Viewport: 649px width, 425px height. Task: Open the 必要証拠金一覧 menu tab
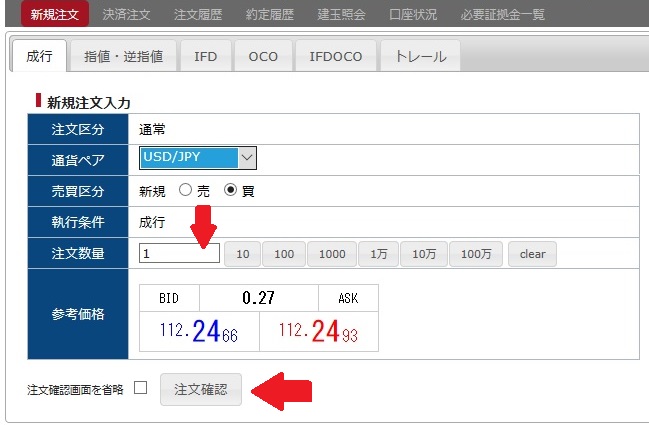click(503, 14)
